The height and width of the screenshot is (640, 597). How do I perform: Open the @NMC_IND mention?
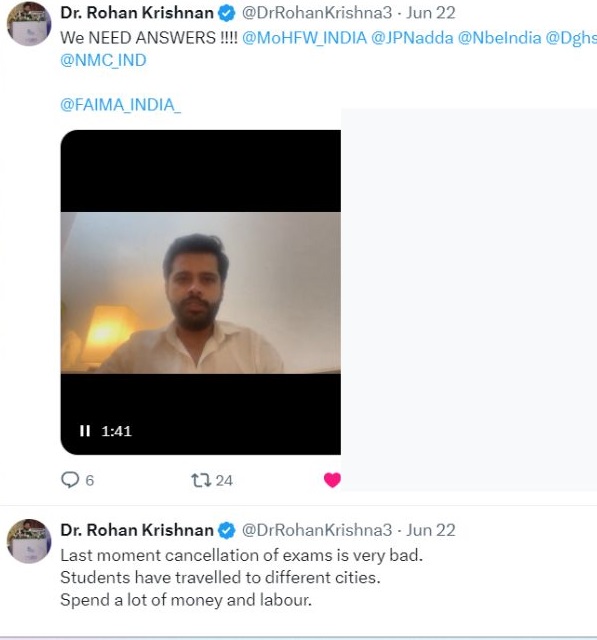coord(103,60)
